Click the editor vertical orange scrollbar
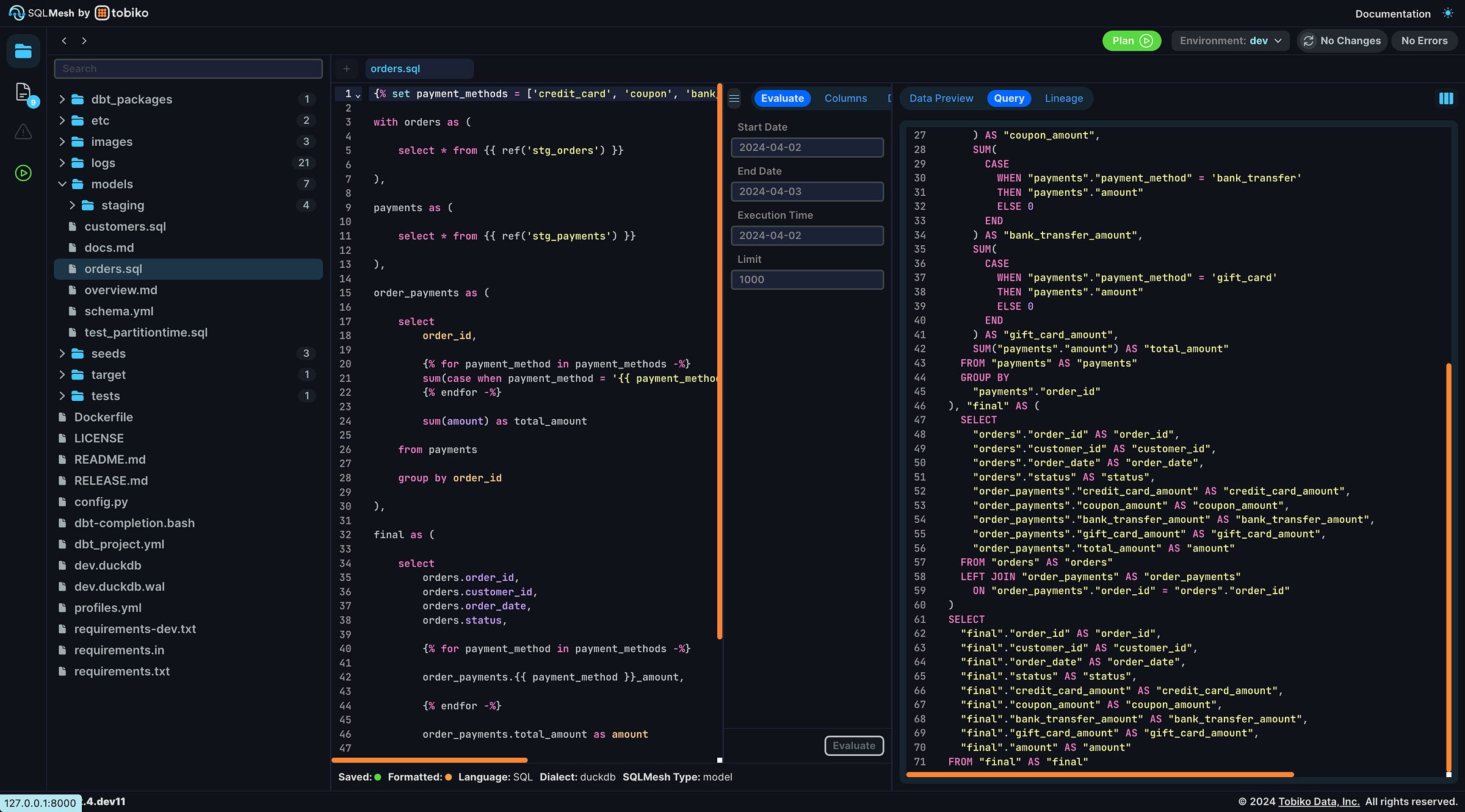Screen dimensions: 1465x812 coord(720,361)
